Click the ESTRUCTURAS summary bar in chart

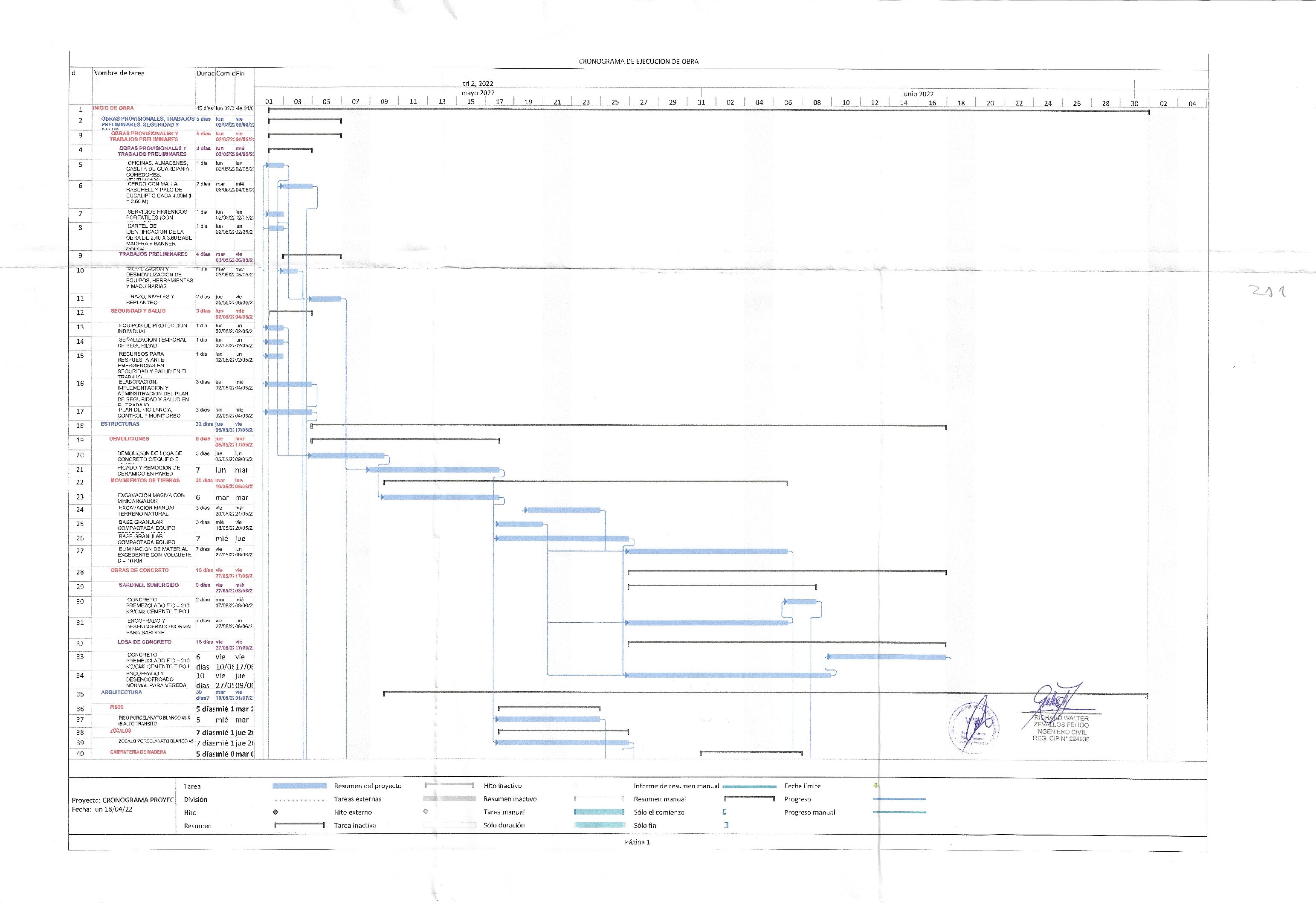(629, 426)
